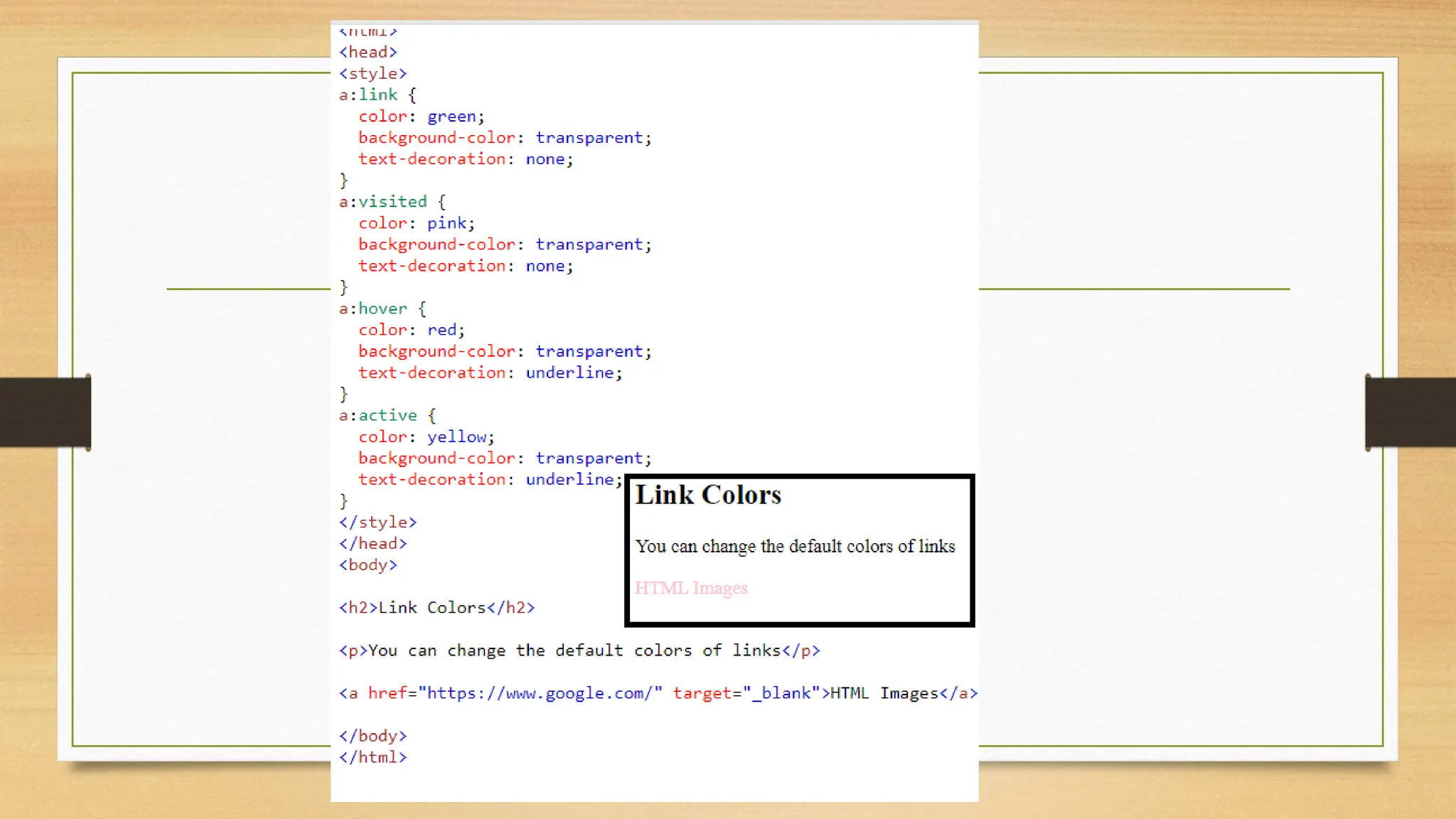The height and width of the screenshot is (819, 1456).
Task: Click the closing </style> tag
Action: click(378, 523)
